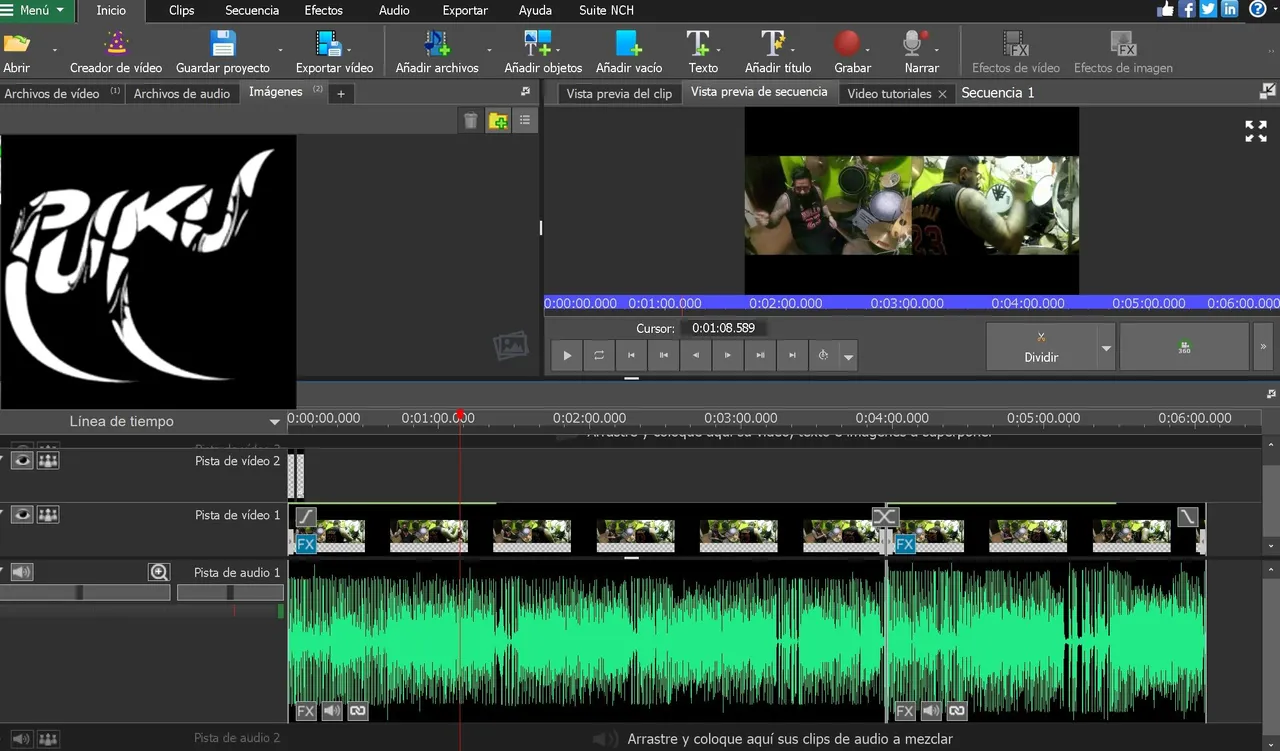Click the link icon on first audio clip
This screenshot has height=751, width=1280.
point(357,711)
